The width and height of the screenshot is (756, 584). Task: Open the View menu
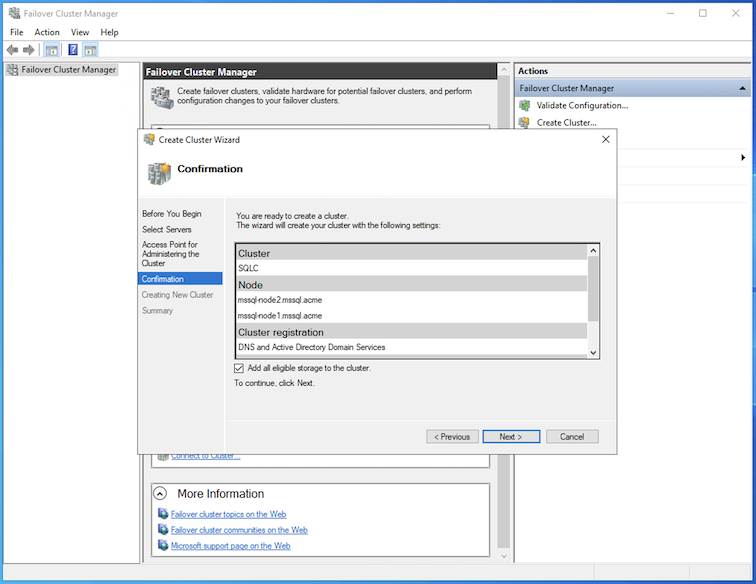pos(80,32)
